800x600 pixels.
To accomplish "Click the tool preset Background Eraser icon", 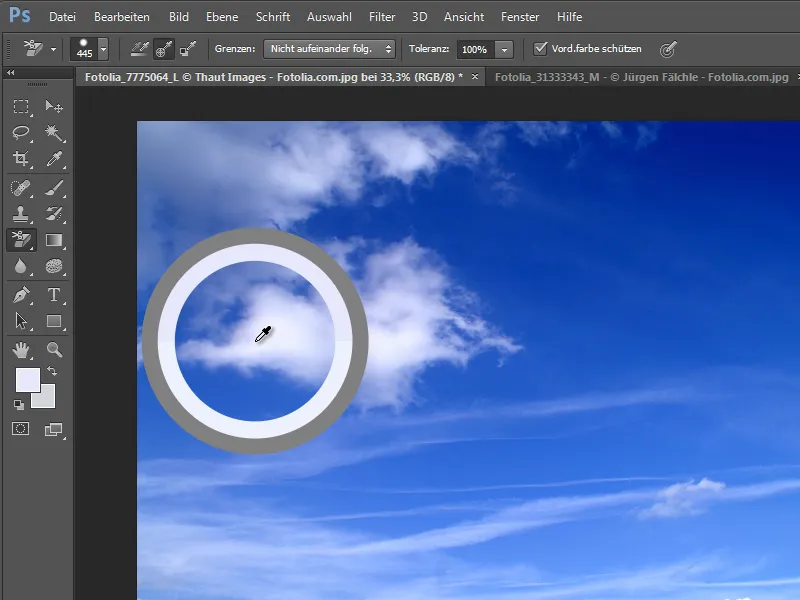I will [x=34, y=49].
